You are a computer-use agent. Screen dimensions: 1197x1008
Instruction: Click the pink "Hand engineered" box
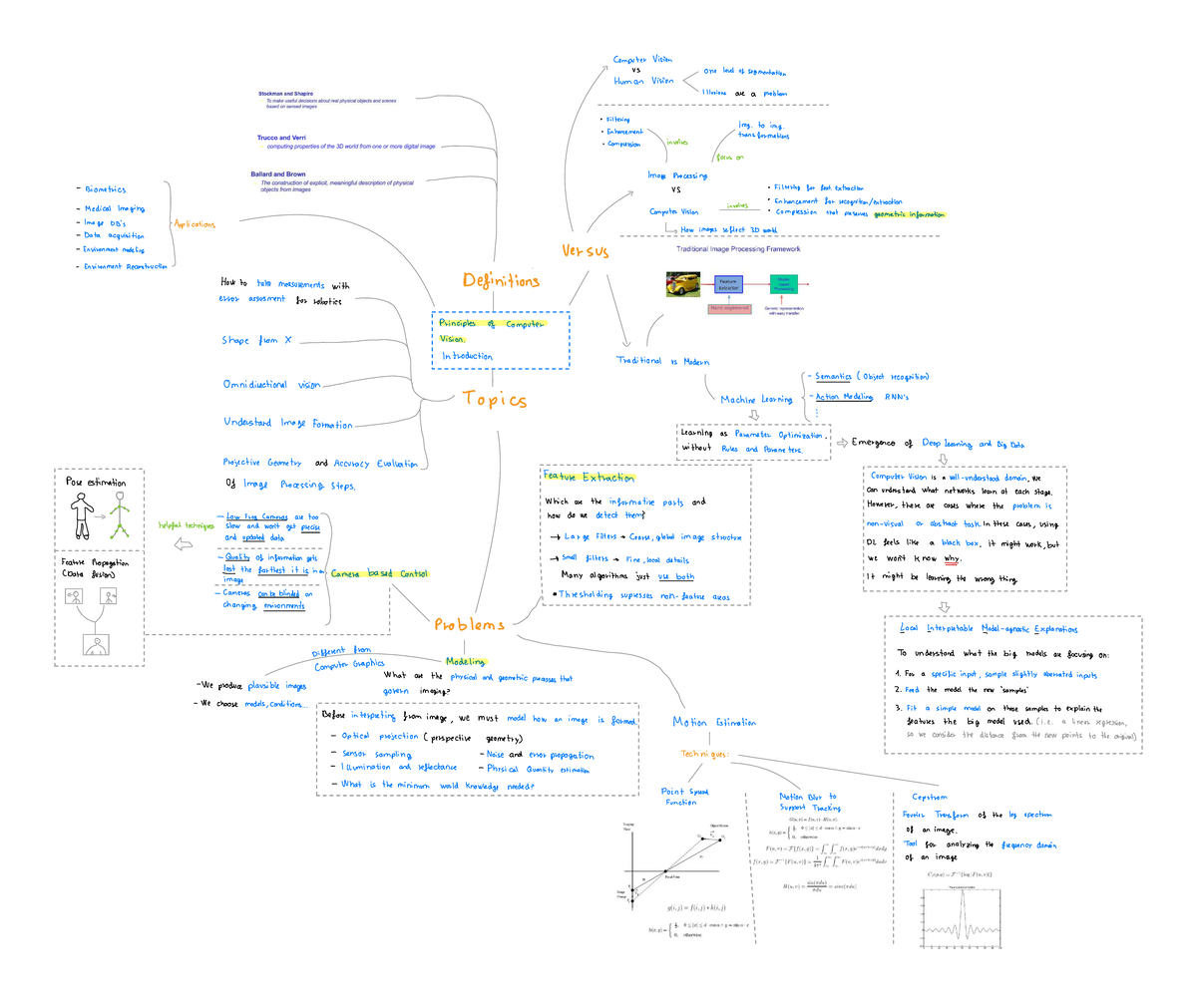pos(729,309)
